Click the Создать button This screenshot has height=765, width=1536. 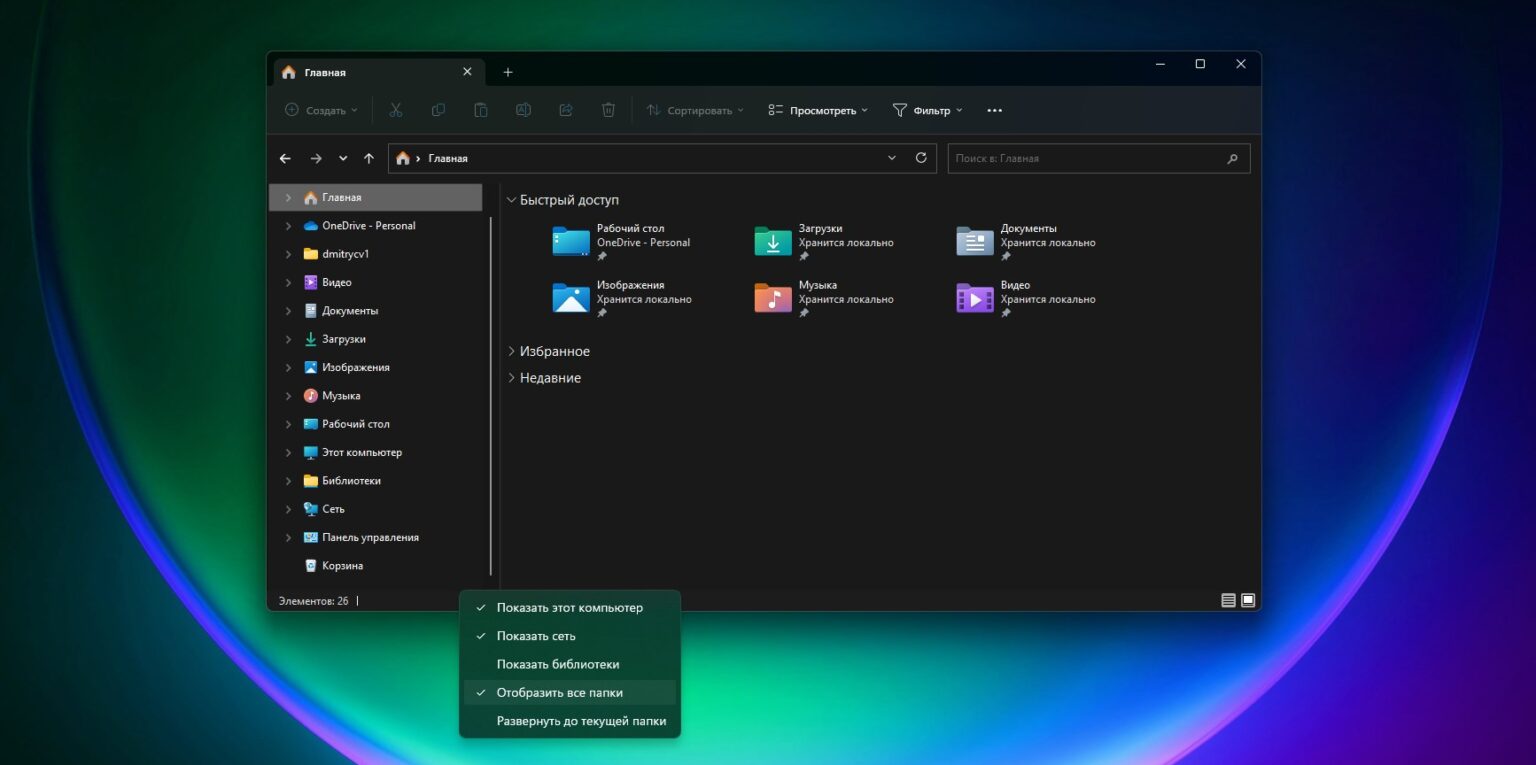[320, 110]
